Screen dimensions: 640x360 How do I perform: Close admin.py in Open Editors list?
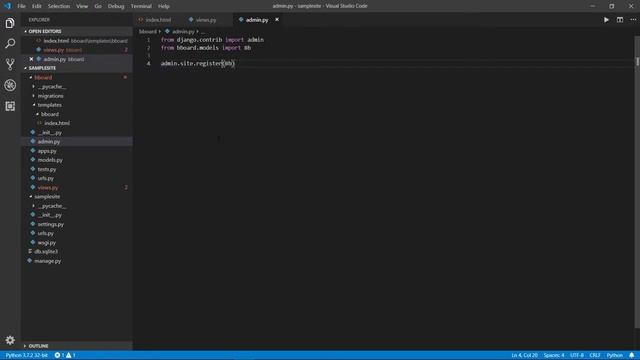(x=31, y=59)
